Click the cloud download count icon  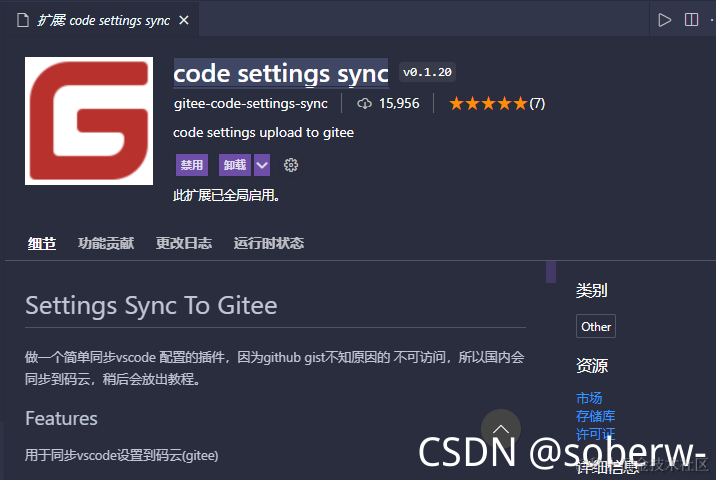[364, 104]
